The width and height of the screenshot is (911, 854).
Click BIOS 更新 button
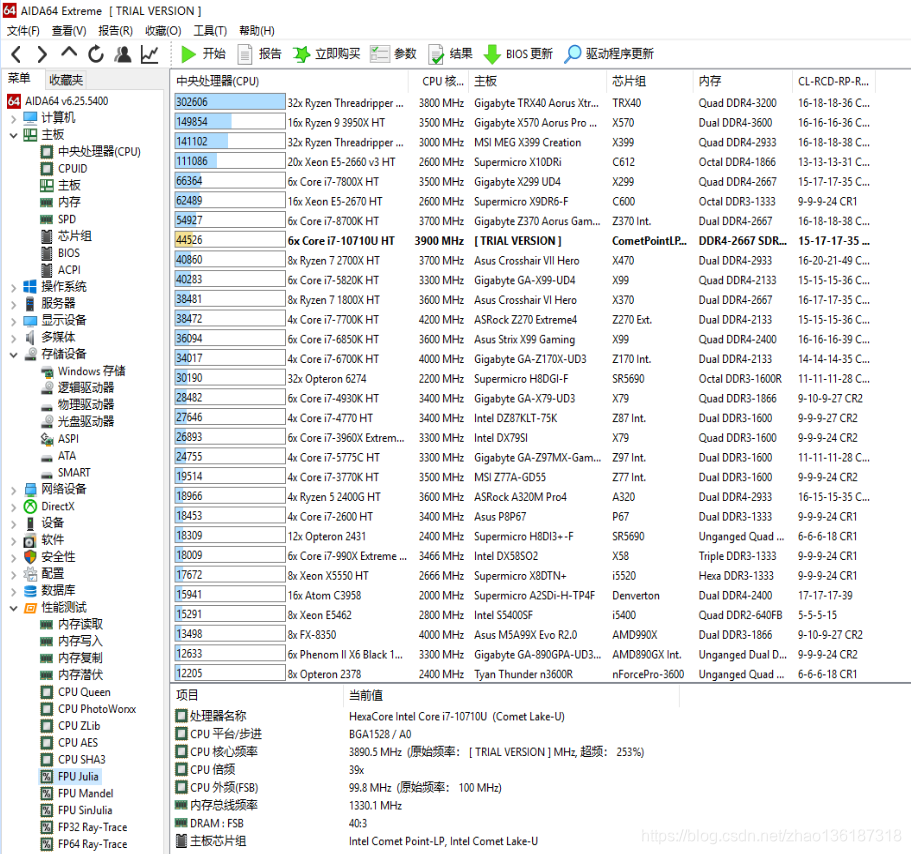[x=518, y=54]
